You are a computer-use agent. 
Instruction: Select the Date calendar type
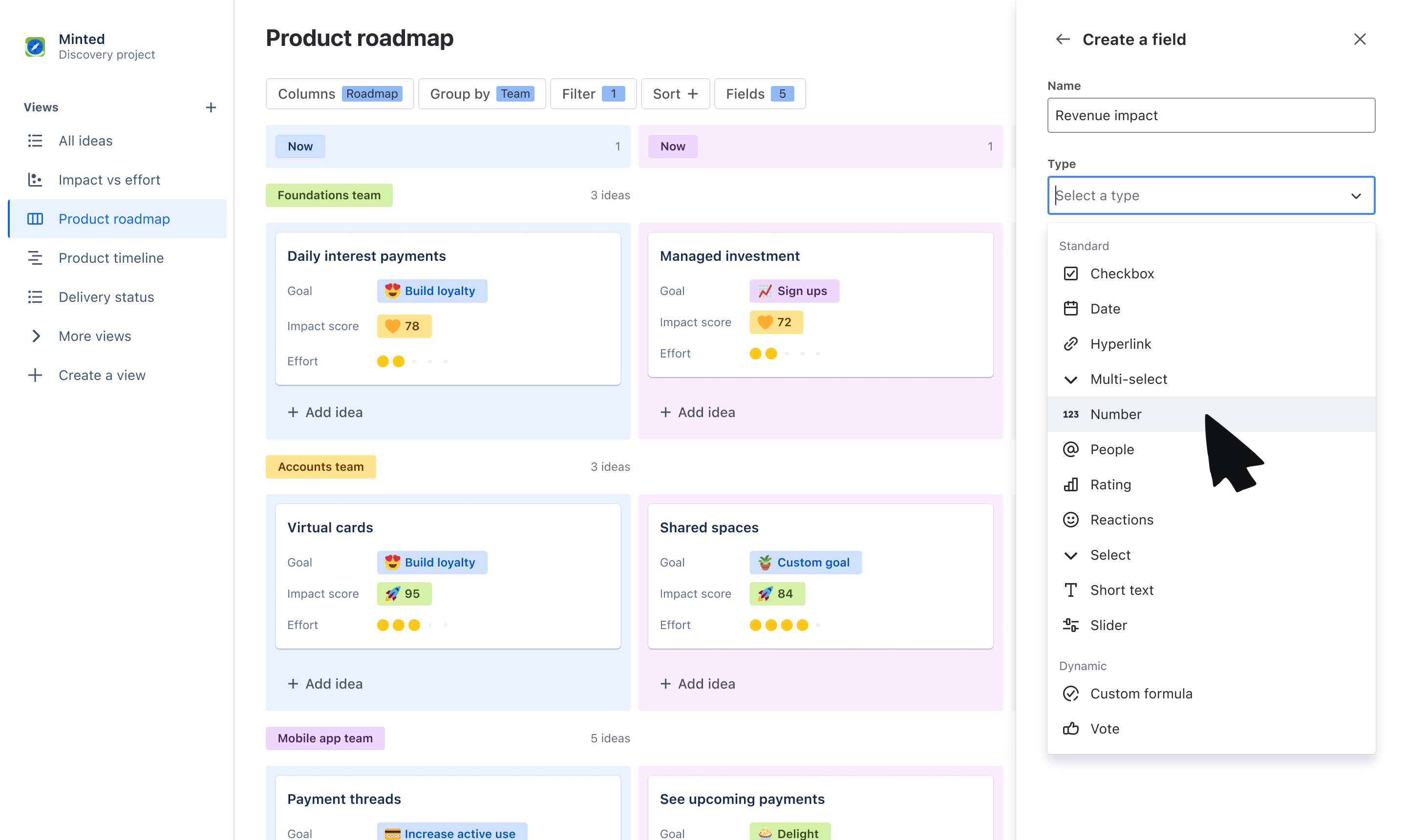pyautogui.click(x=1104, y=309)
